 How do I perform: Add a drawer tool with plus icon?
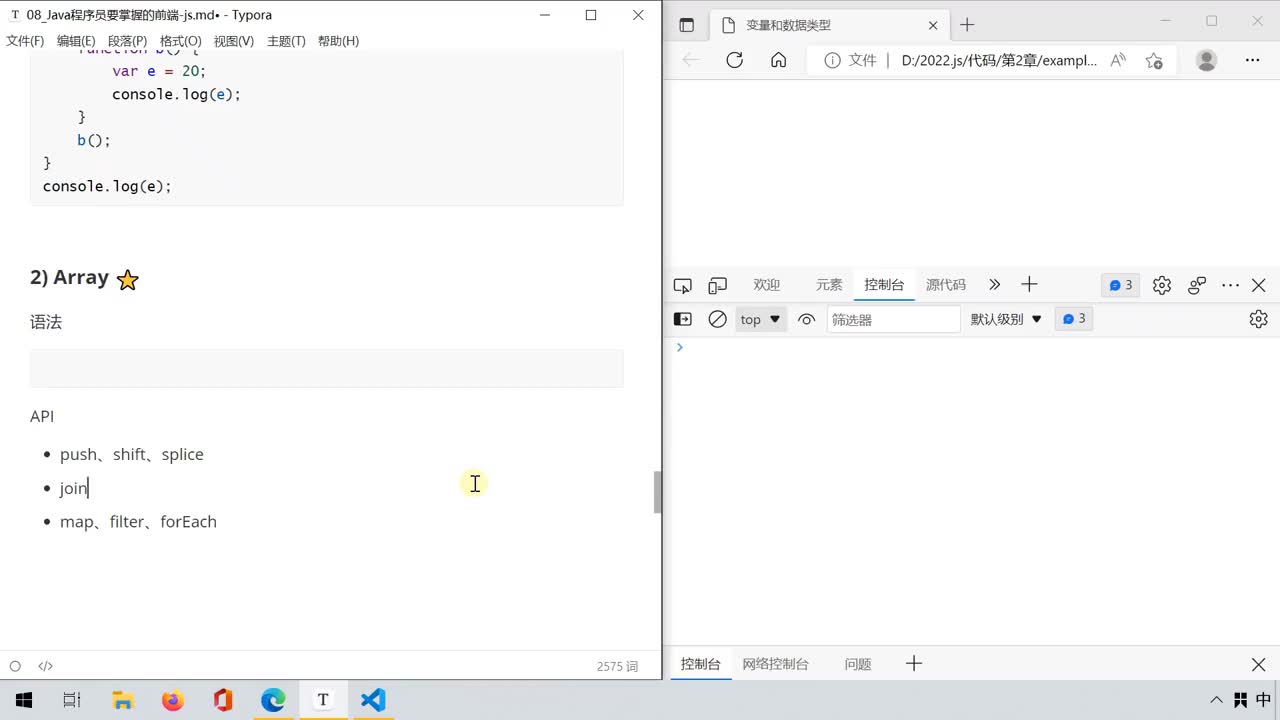914,664
